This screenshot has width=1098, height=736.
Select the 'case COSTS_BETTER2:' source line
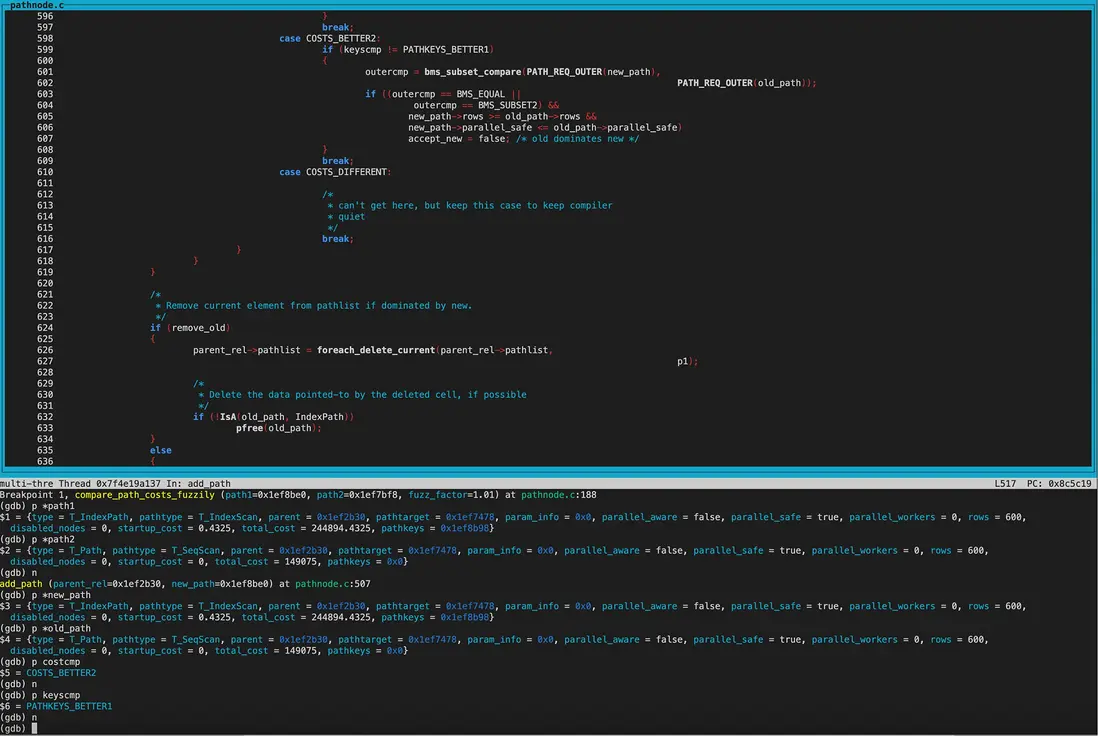click(327, 38)
